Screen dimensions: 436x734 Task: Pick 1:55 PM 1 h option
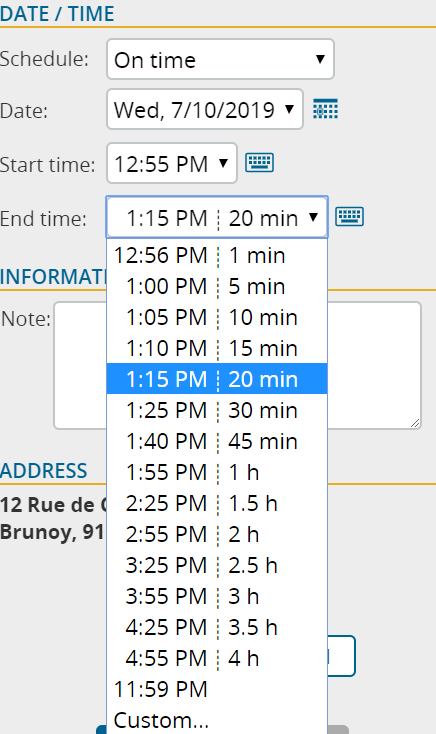point(217,472)
